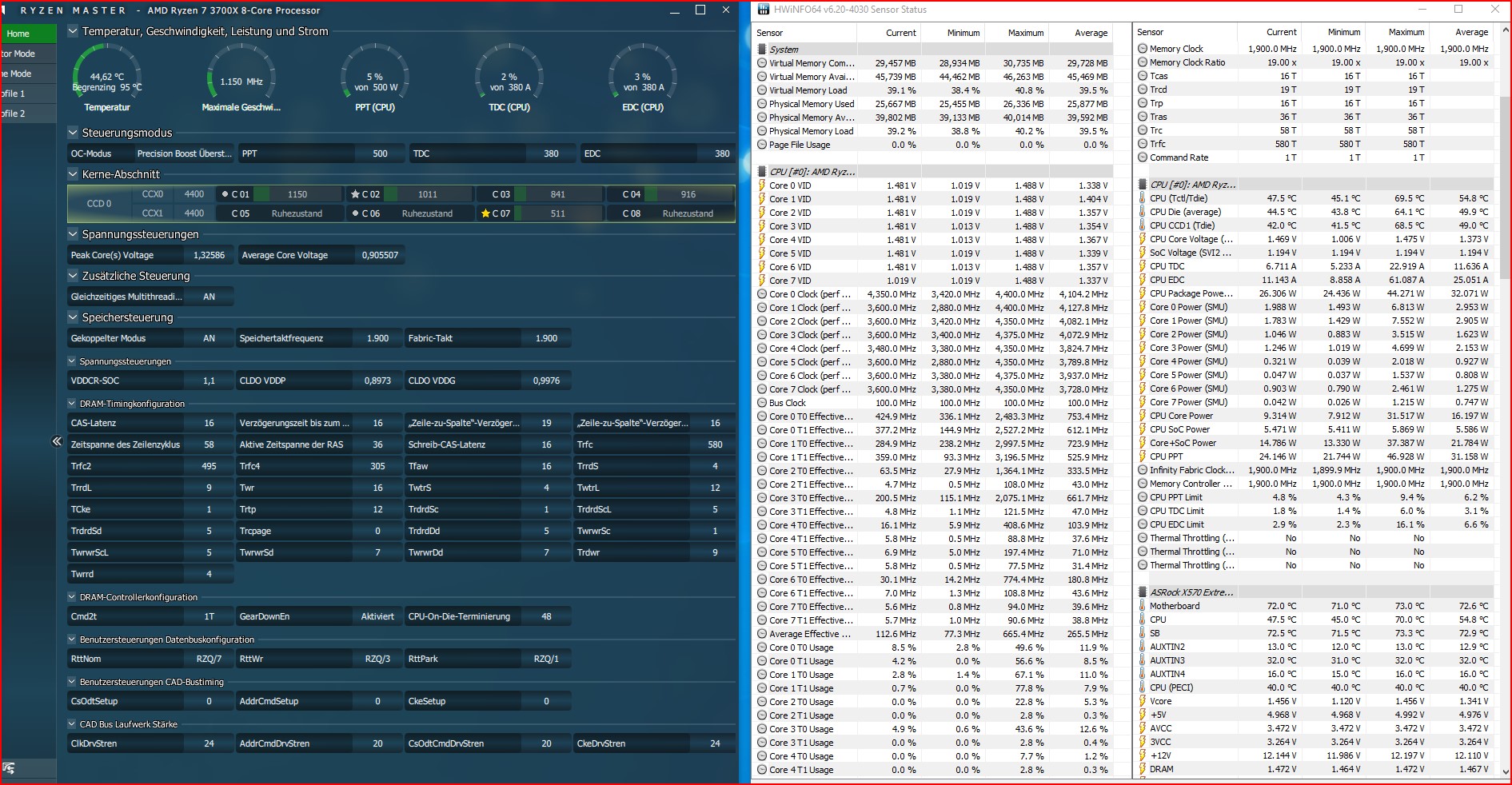Viewport: 1512px width, 785px height.
Task: Click the dot marker on core C 06
Action: tap(355, 213)
